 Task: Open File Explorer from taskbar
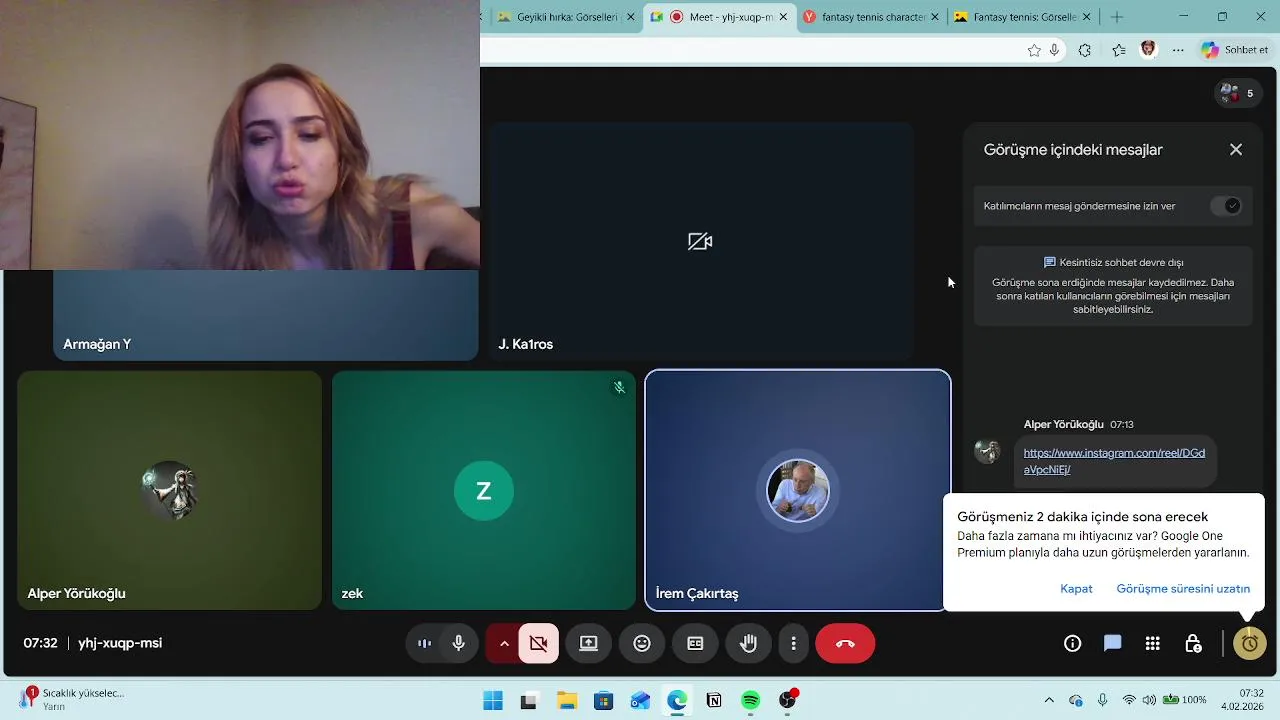[x=567, y=700]
